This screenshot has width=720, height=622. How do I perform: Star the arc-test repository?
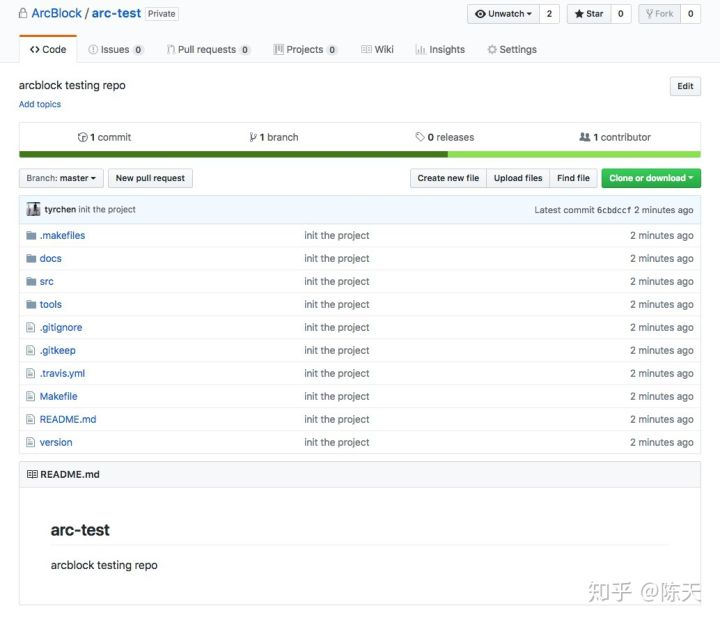click(x=589, y=14)
